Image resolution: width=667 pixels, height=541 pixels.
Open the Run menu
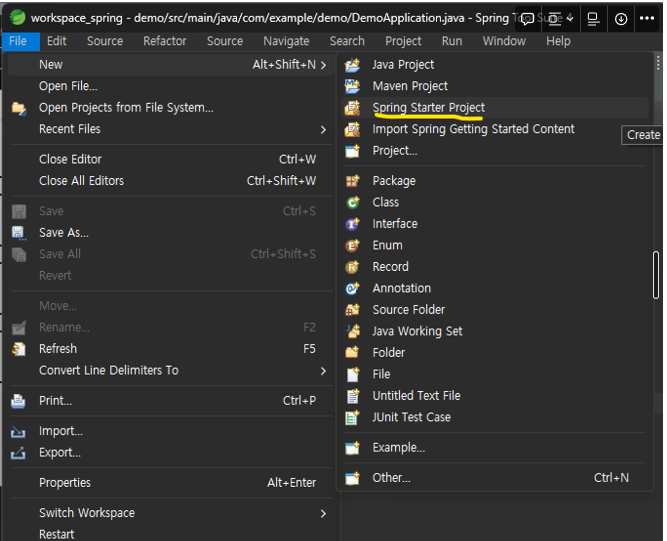coord(452,41)
